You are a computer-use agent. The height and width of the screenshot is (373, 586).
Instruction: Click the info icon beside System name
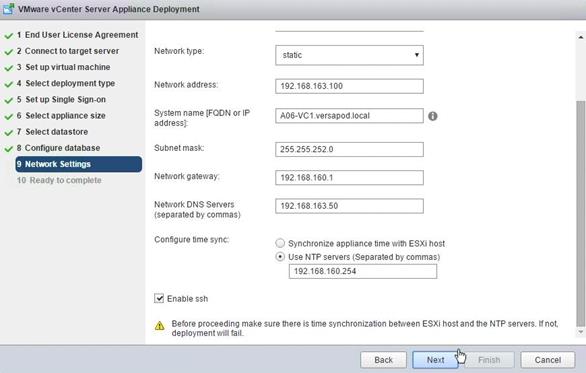tap(432, 116)
